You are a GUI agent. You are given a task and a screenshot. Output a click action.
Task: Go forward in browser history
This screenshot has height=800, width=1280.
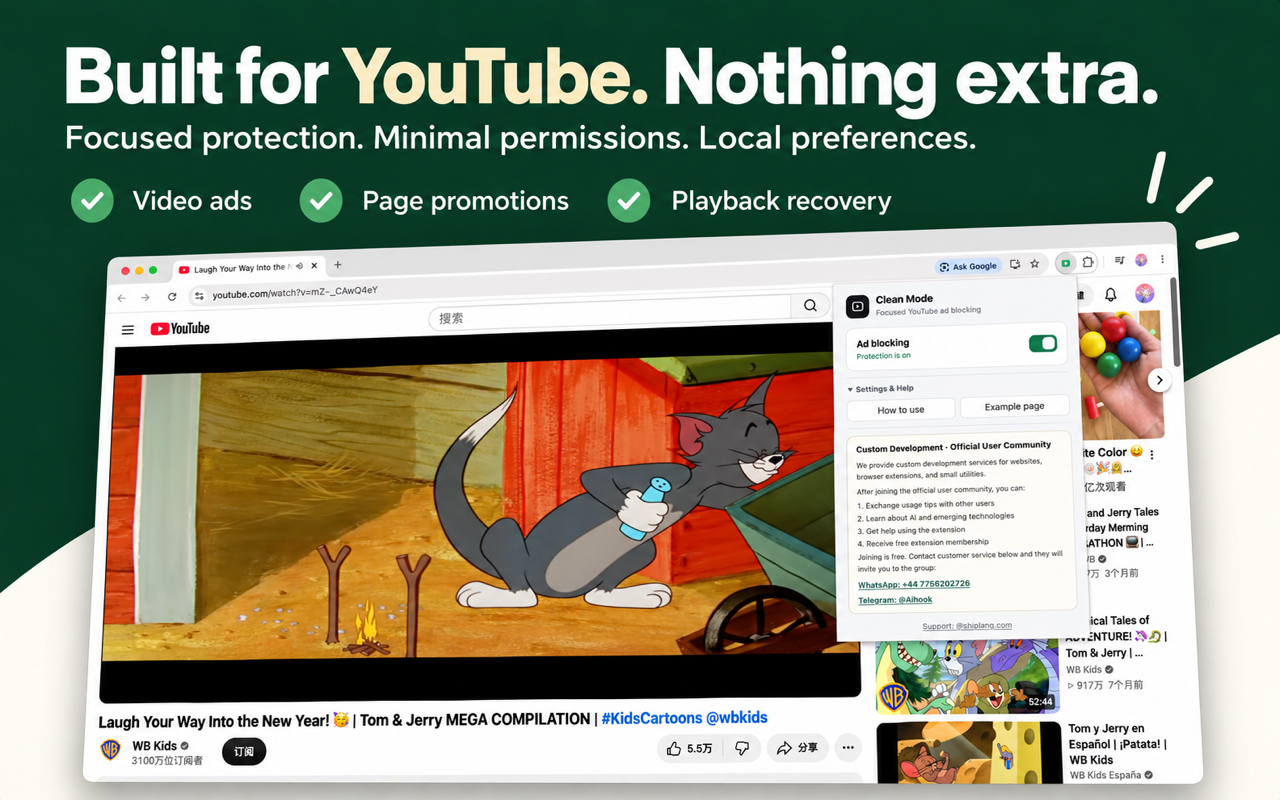click(145, 298)
